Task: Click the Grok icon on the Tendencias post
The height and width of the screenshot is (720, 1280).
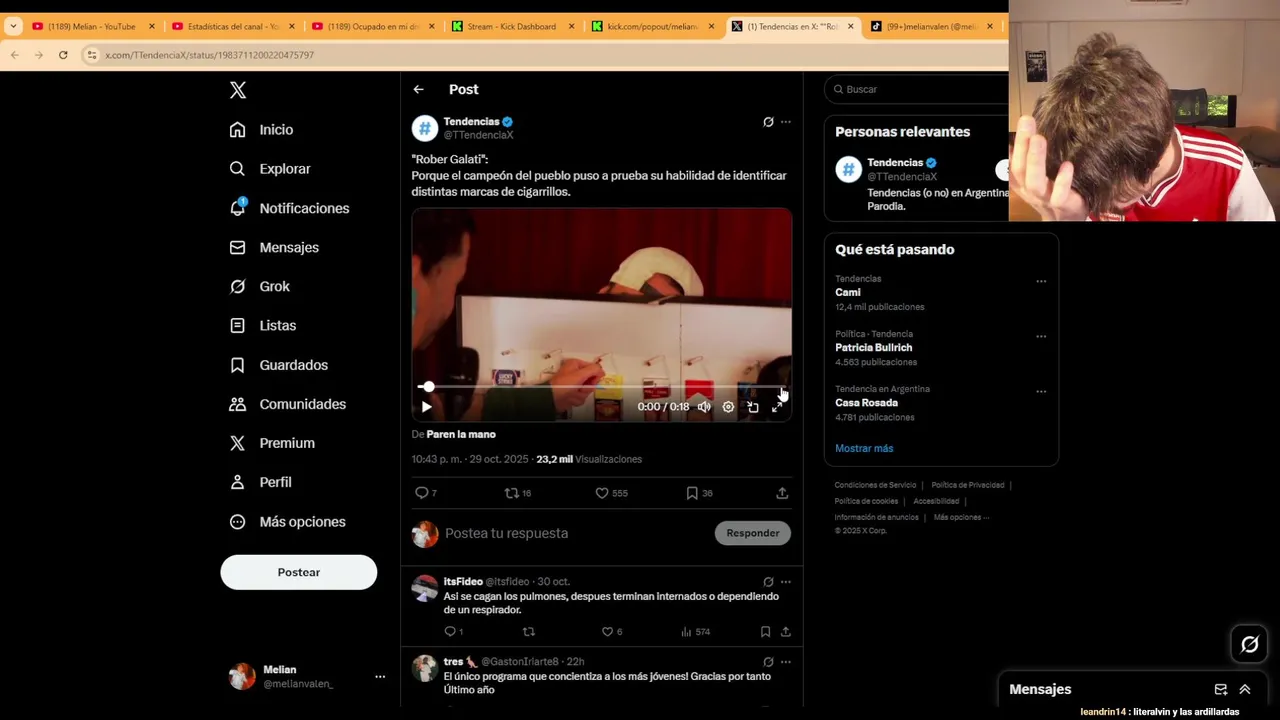Action: click(768, 122)
